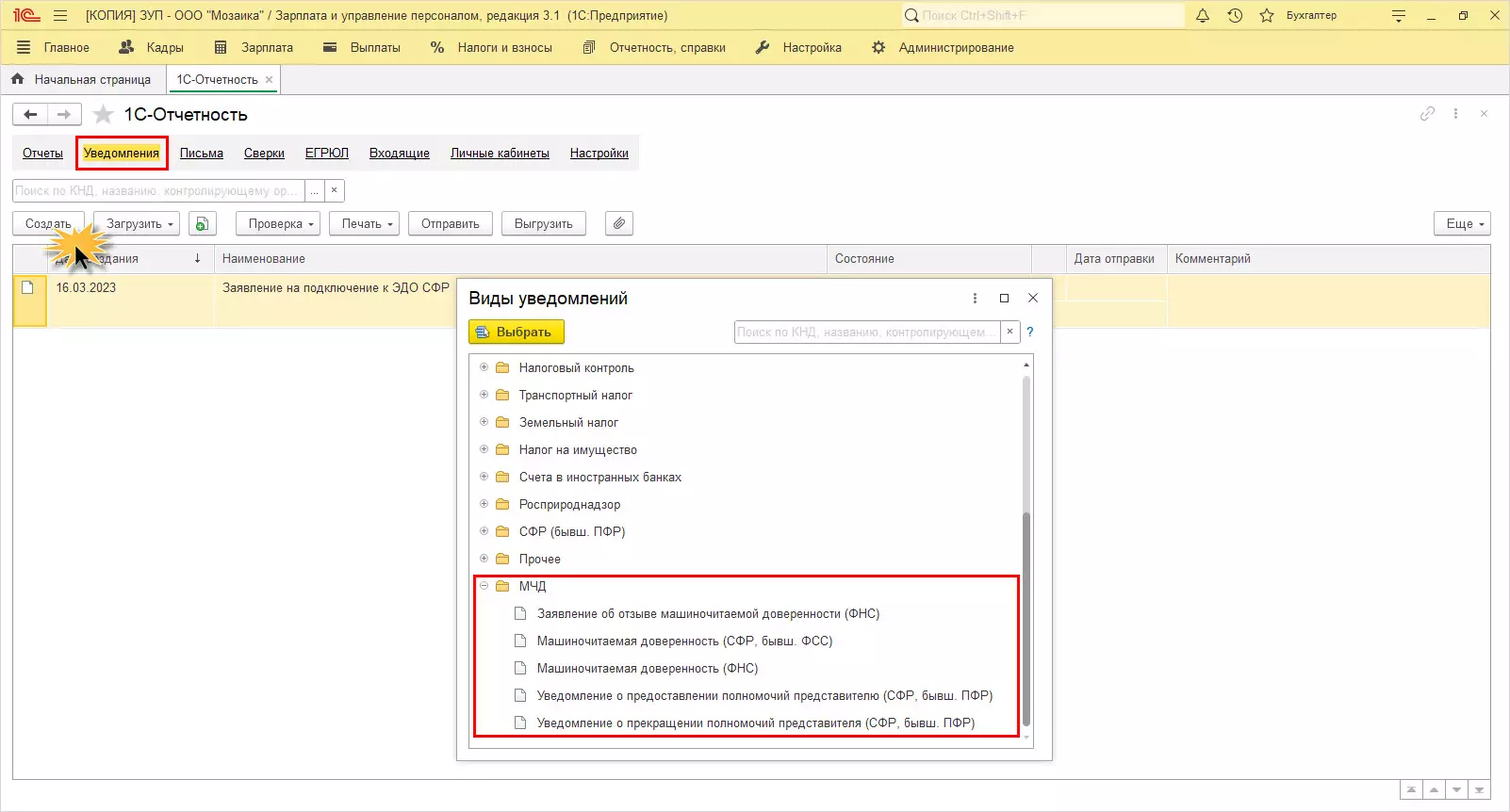Open the Печать dropdown
Viewport: 1510px width, 812px height.
(367, 223)
